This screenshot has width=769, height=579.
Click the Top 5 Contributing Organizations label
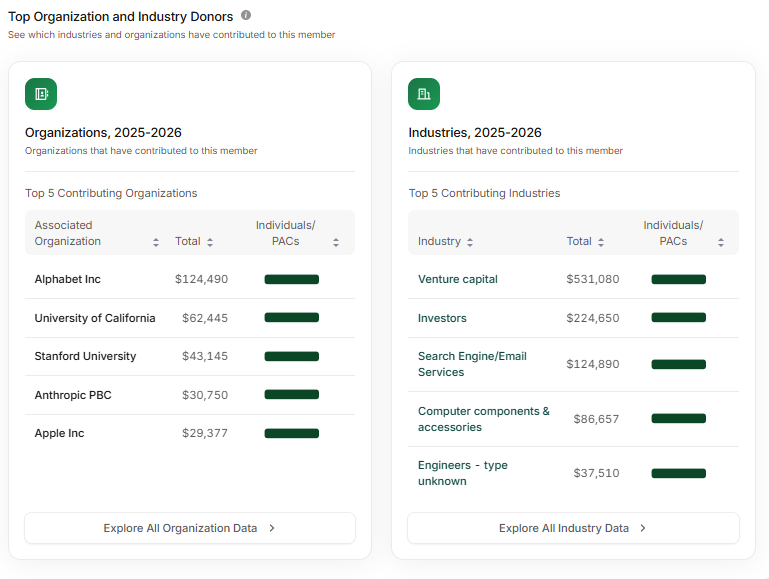pyautogui.click(x=111, y=193)
